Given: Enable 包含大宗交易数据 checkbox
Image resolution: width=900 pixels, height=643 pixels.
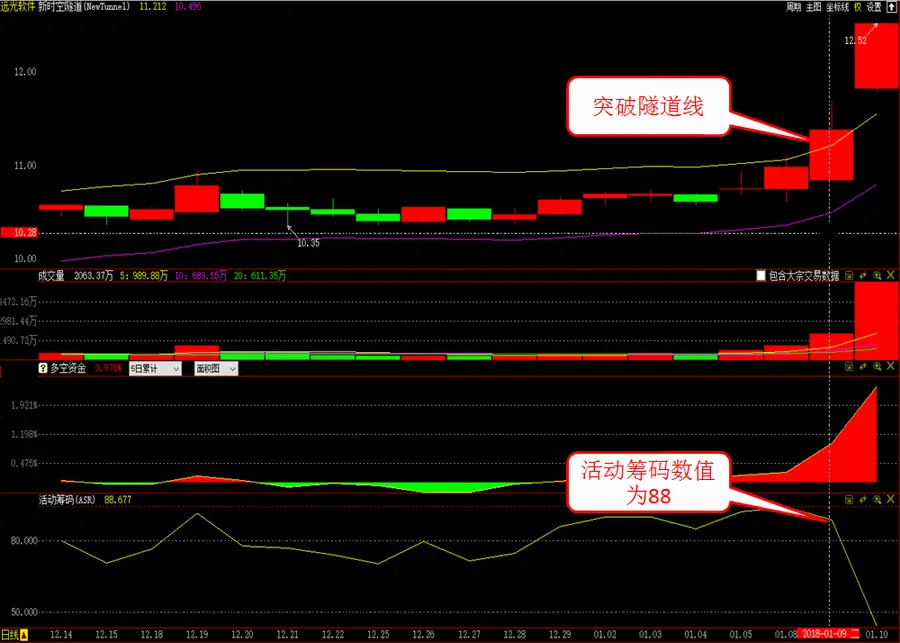Looking at the screenshot, I should [x=762, y=275].
